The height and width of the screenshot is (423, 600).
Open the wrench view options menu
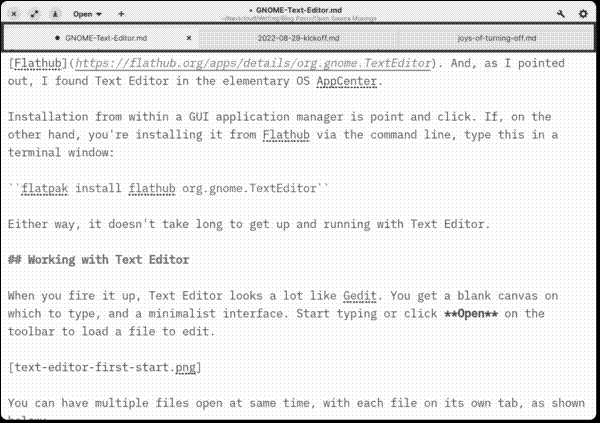pos(561,14)
